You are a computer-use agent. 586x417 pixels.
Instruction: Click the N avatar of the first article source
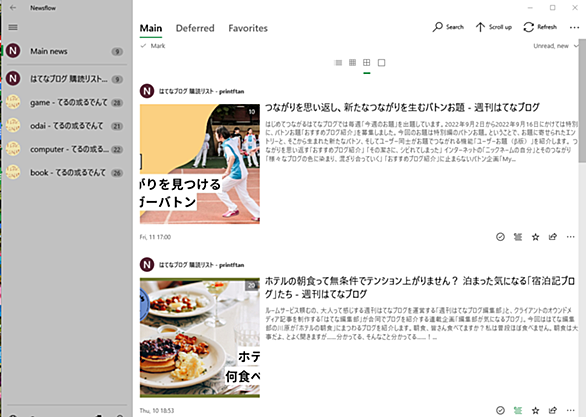(147, 91)
